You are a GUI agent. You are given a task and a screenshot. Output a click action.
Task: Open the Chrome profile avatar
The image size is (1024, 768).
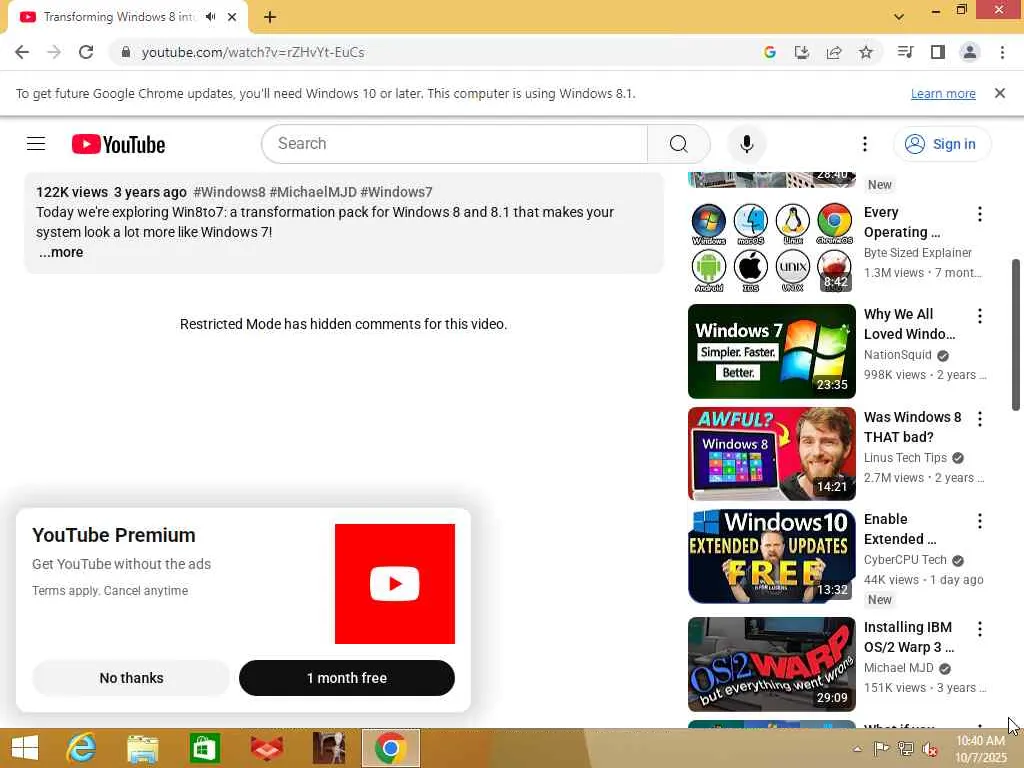970,52
